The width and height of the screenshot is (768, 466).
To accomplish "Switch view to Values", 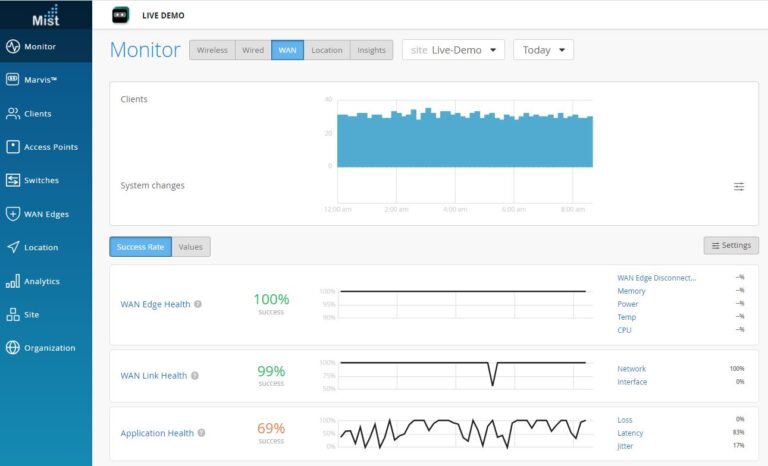I will pyautogui.click(x=191, y=246).
